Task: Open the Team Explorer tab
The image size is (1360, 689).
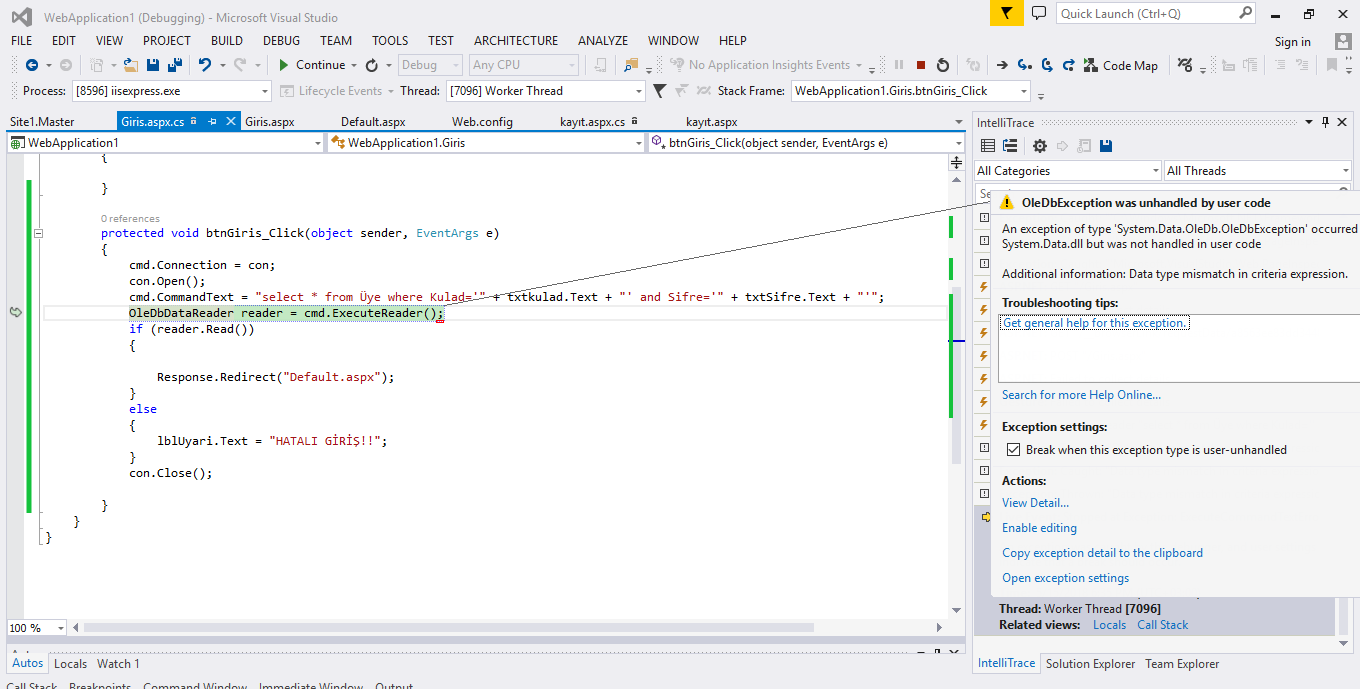Action: [1182, 664]
